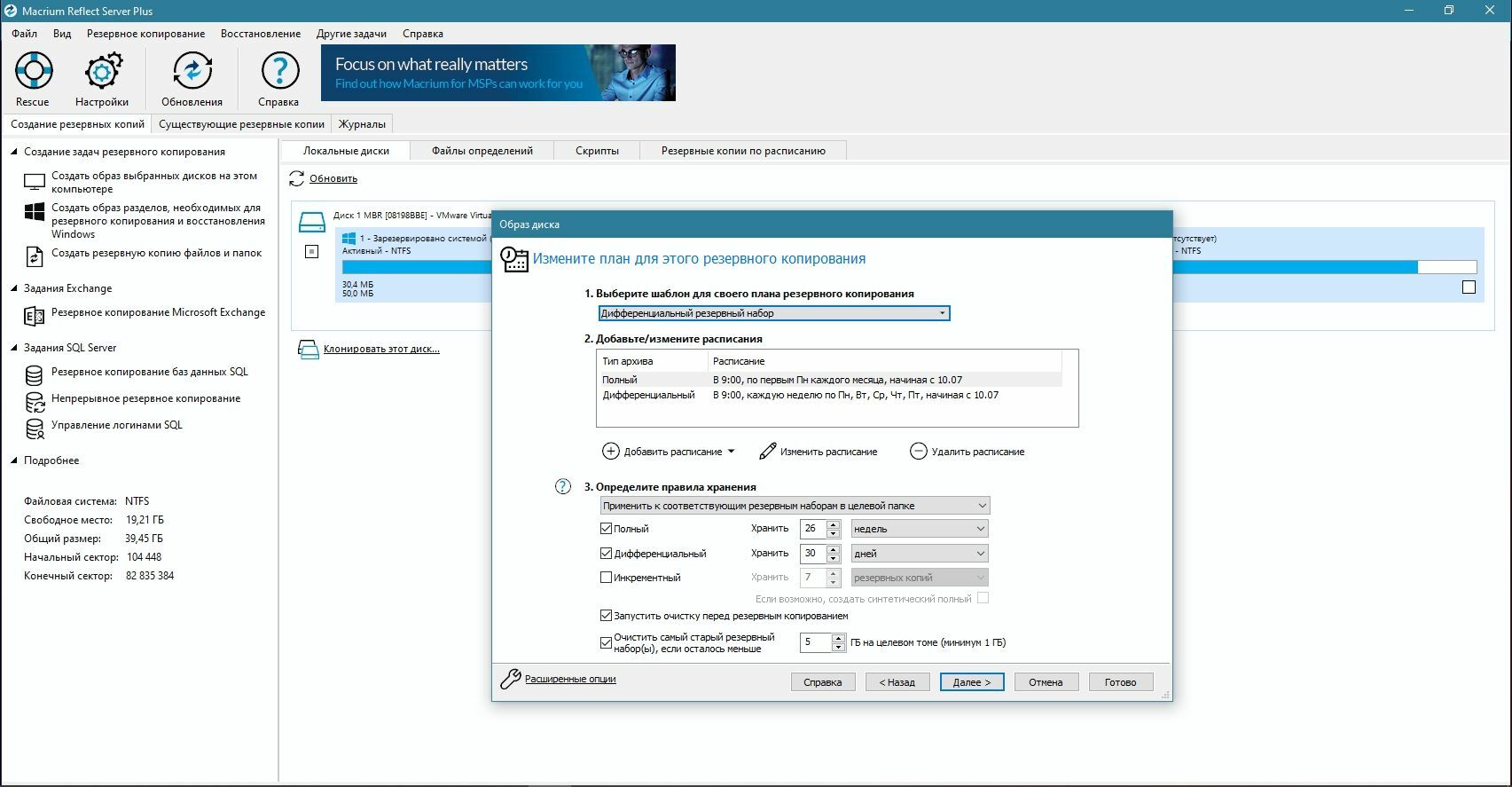Switch to Существующие резервные копии tab
This screenshot has height=787, width=1512.
[241, 124]
